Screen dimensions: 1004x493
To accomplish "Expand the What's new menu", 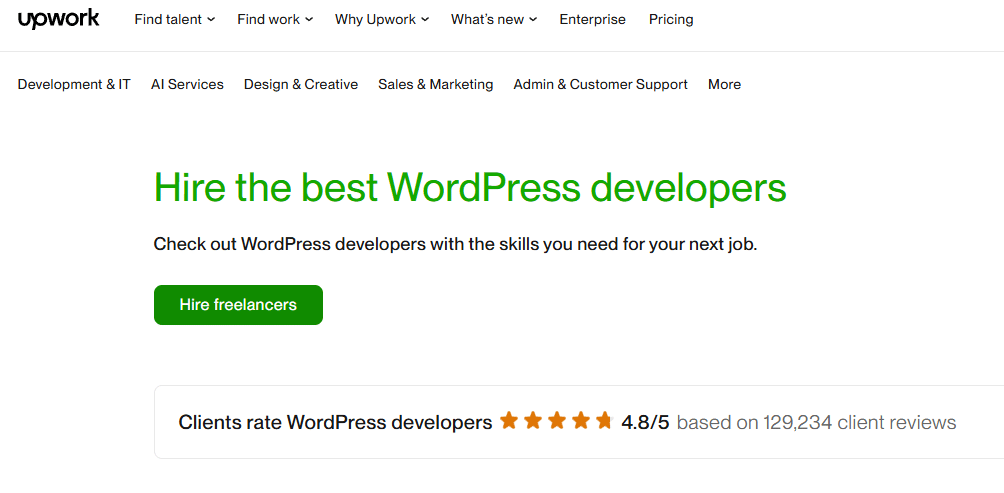I will (494, 20).
